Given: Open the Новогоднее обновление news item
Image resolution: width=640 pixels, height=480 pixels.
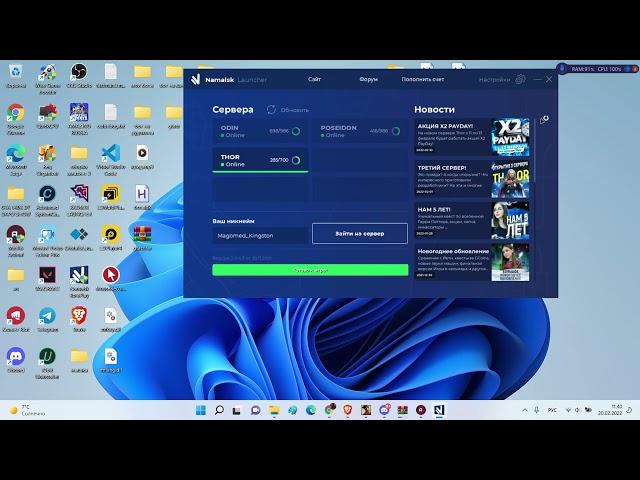Looking at the screenshot, I should coord(472,262).
